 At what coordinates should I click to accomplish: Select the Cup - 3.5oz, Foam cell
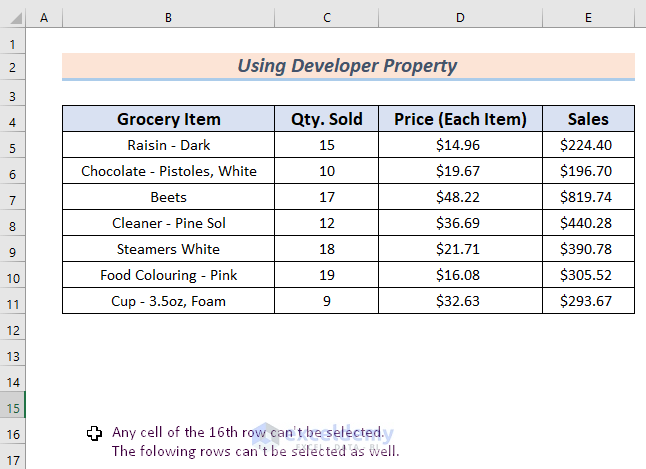coord(169,301)
